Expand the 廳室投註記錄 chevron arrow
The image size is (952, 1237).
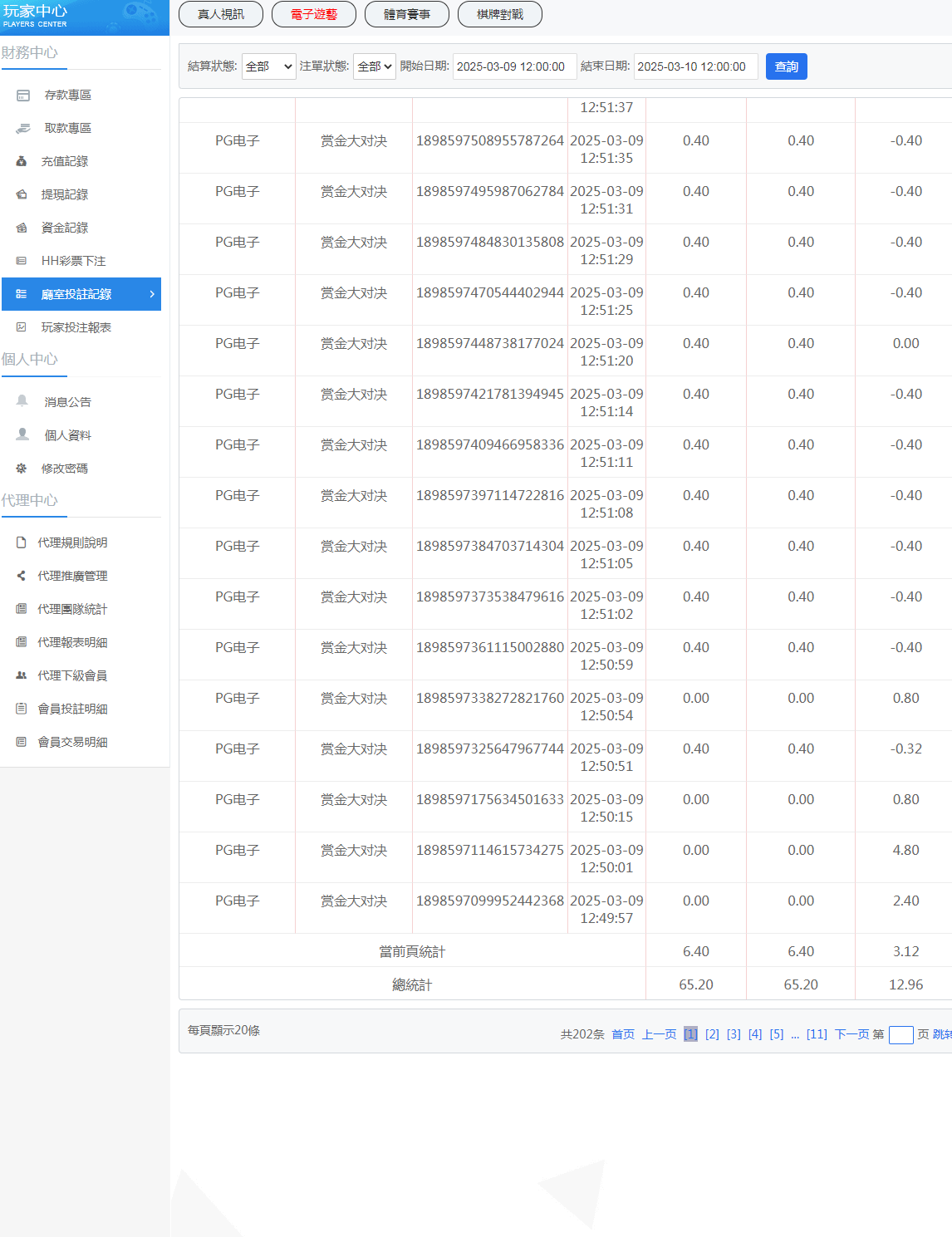coord(152,294)
